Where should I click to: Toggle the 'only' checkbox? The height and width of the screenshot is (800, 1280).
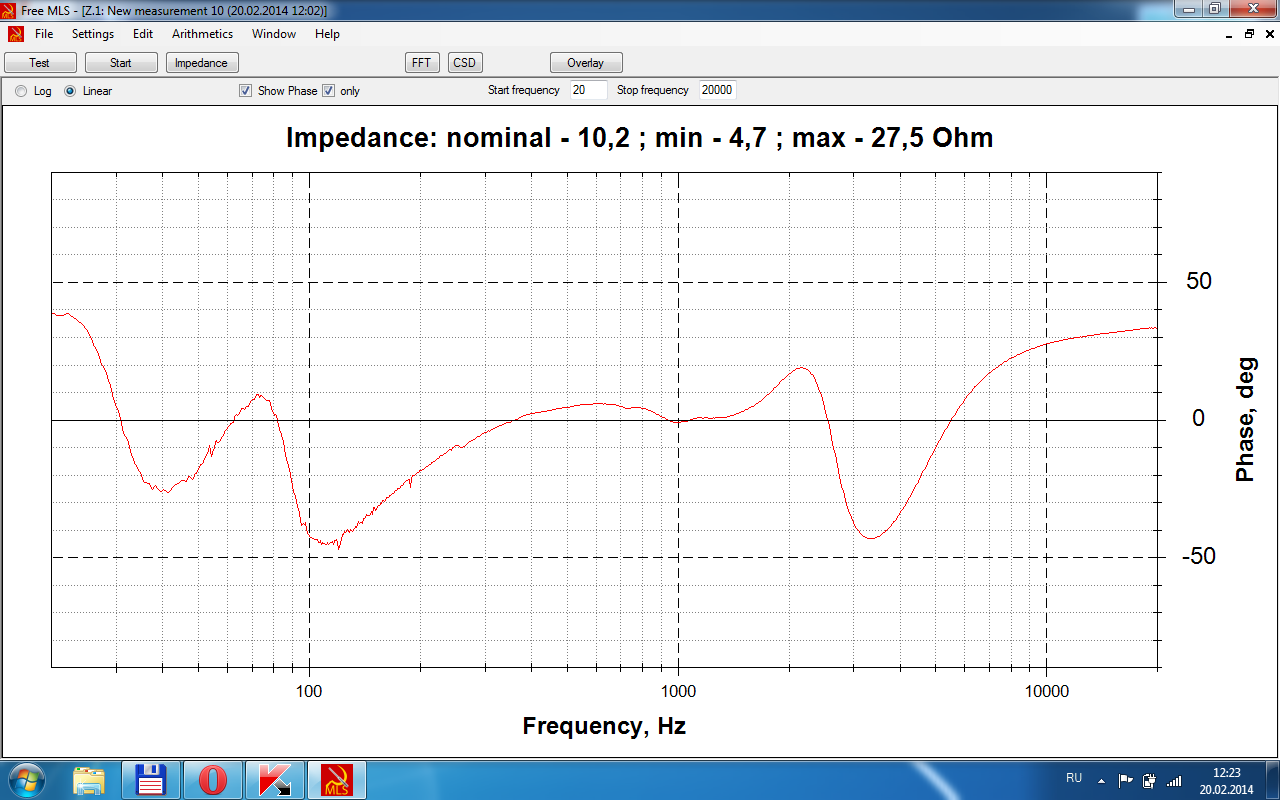point(328,91)
